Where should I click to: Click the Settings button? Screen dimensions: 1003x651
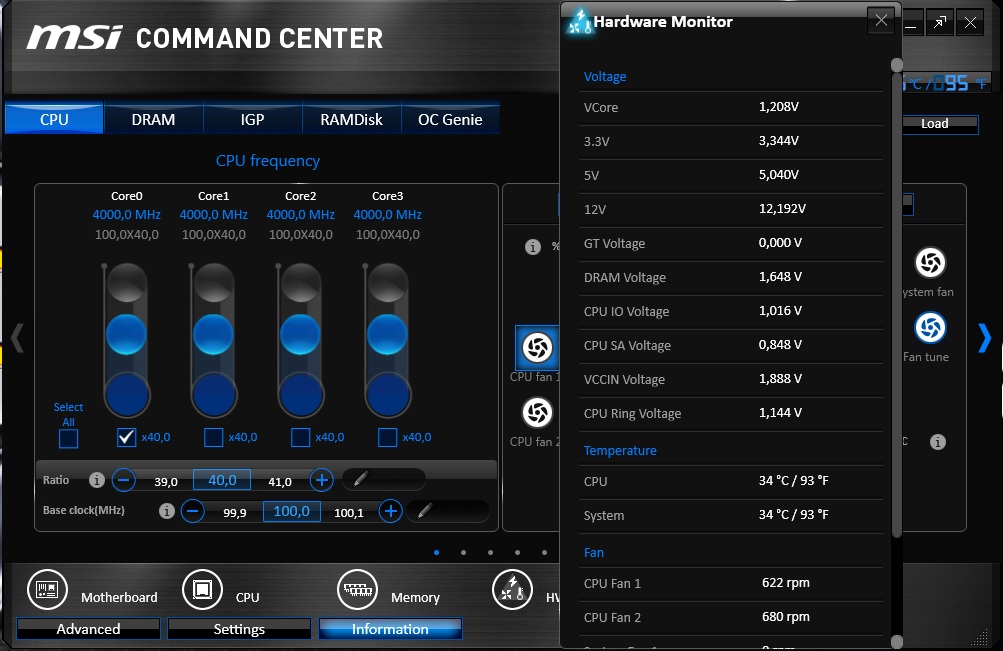pyautogui.click(x=239, y=629)
